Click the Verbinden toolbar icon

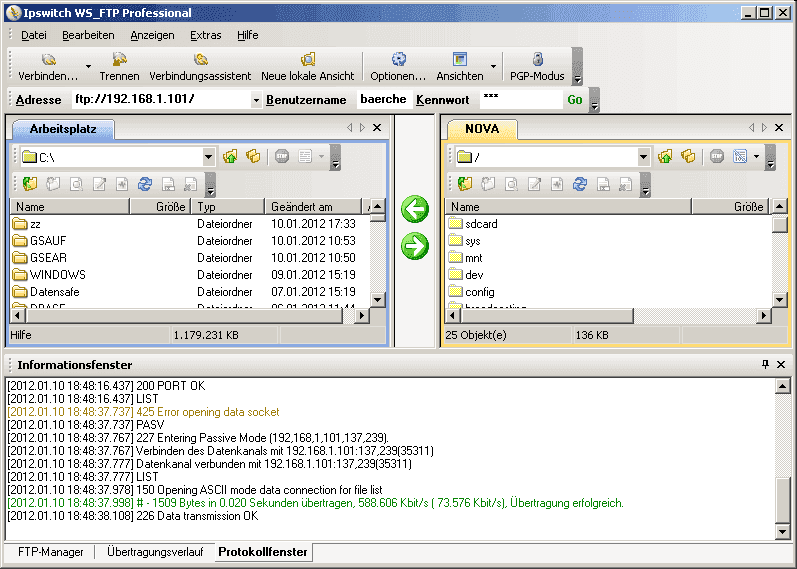click(49, 60)
